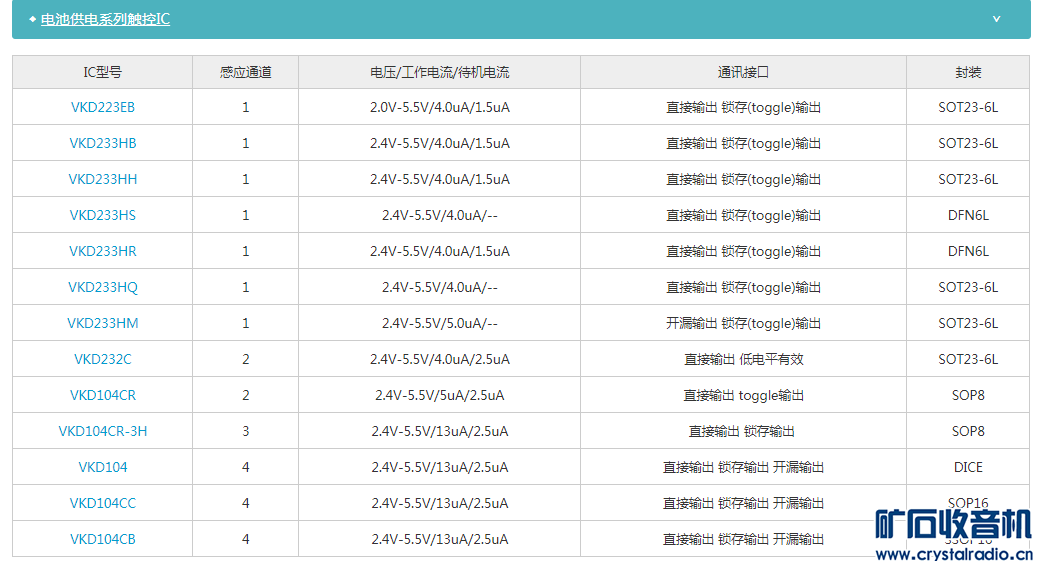The width and height of the screenshot is (1041, 567).
Task: Open the VKD104 product link
Action: click(103, 467)
